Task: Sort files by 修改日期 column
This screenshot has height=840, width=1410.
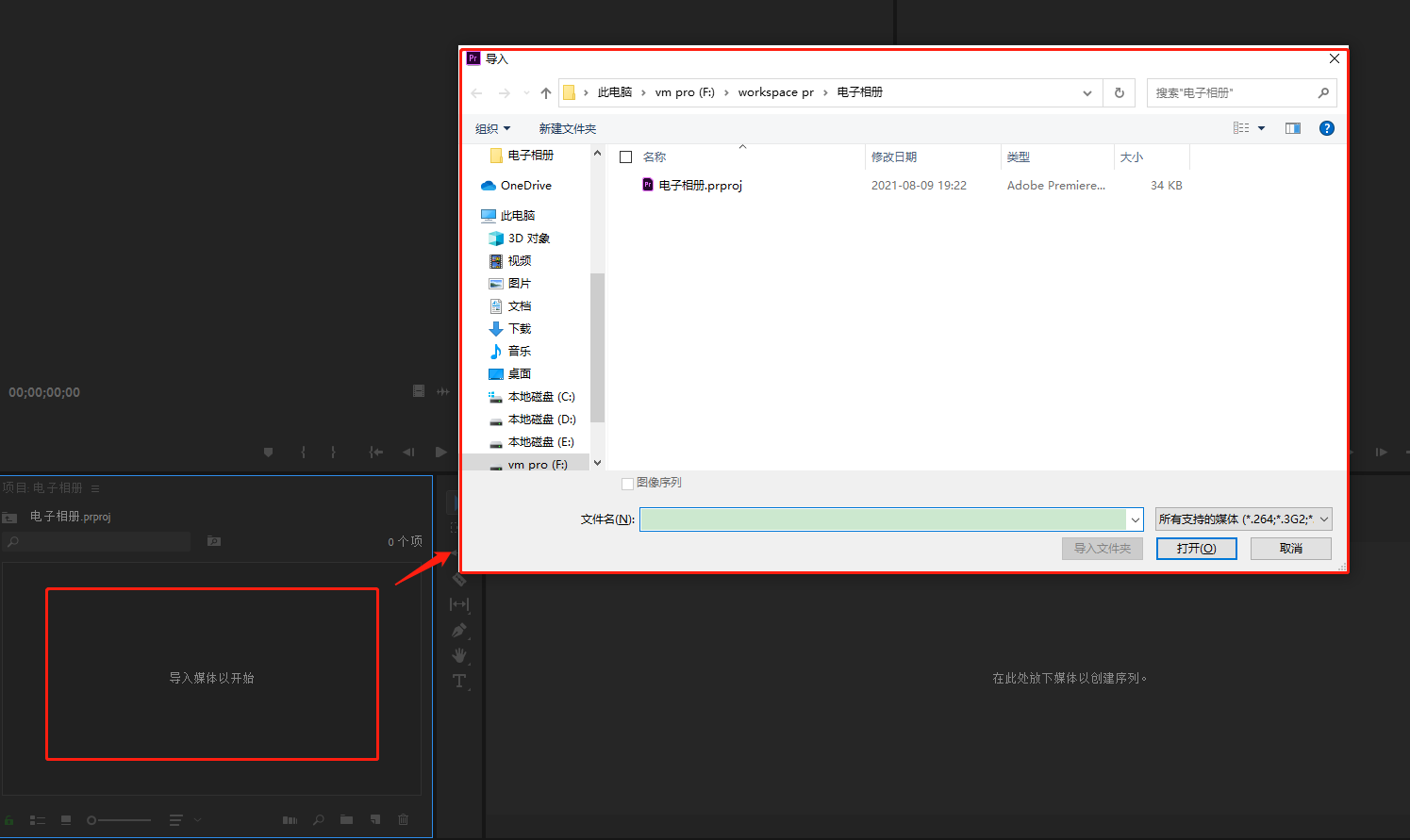Action: [x=894, y=157]
